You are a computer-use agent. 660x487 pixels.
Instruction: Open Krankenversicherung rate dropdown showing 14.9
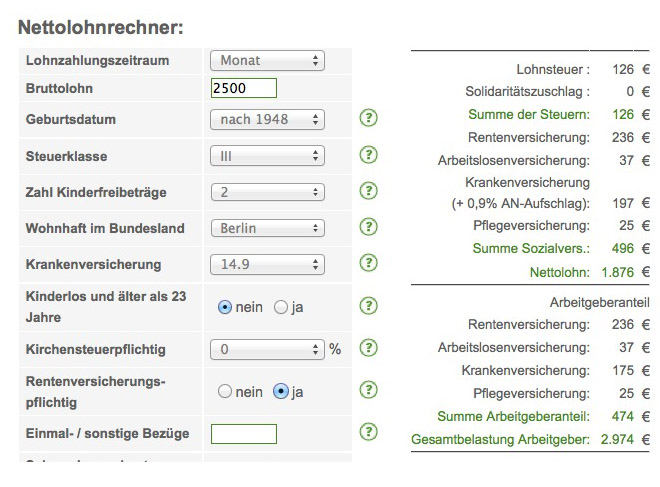point(267,264)
